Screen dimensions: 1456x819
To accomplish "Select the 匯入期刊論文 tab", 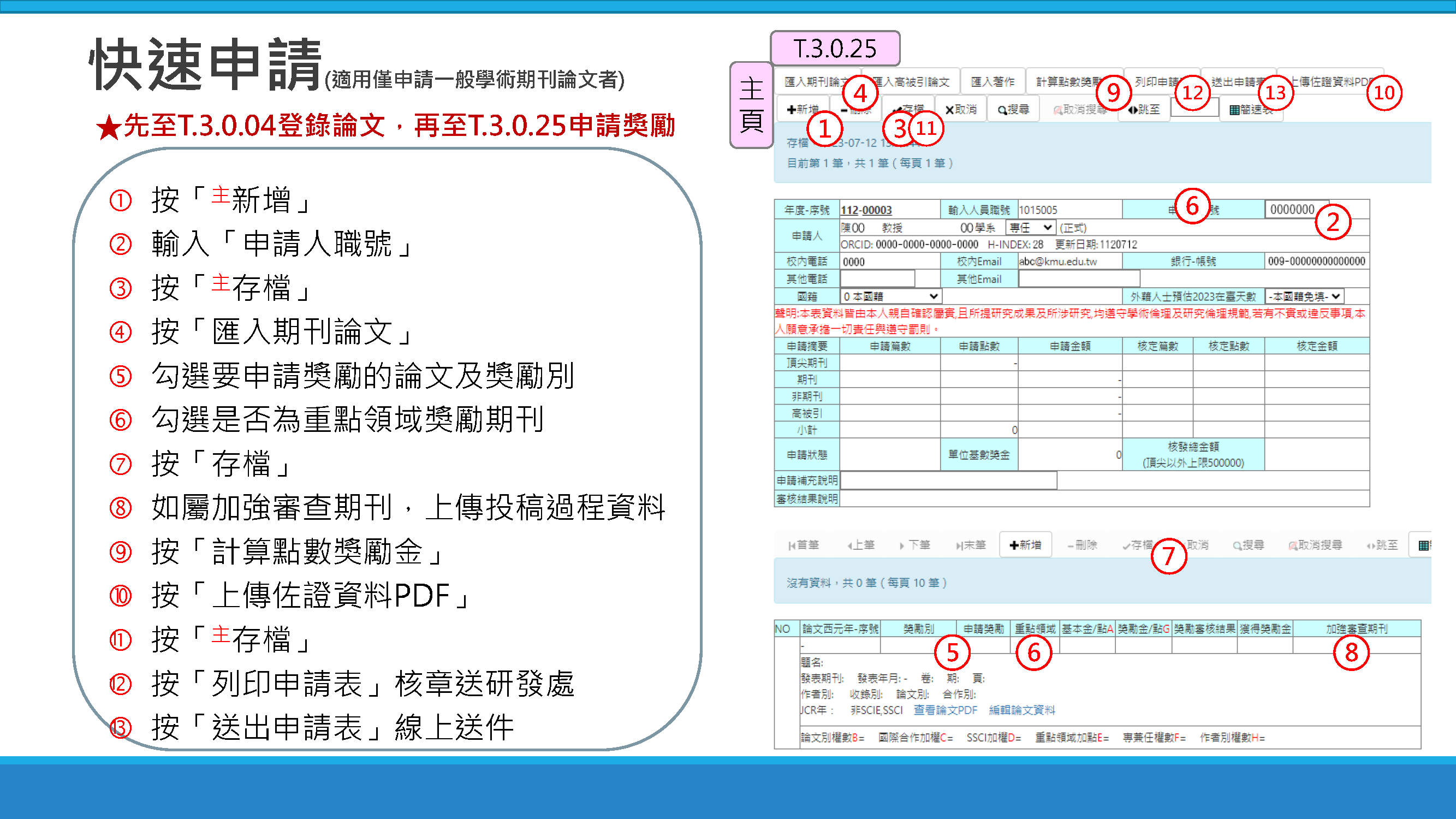I will [817, 82].
